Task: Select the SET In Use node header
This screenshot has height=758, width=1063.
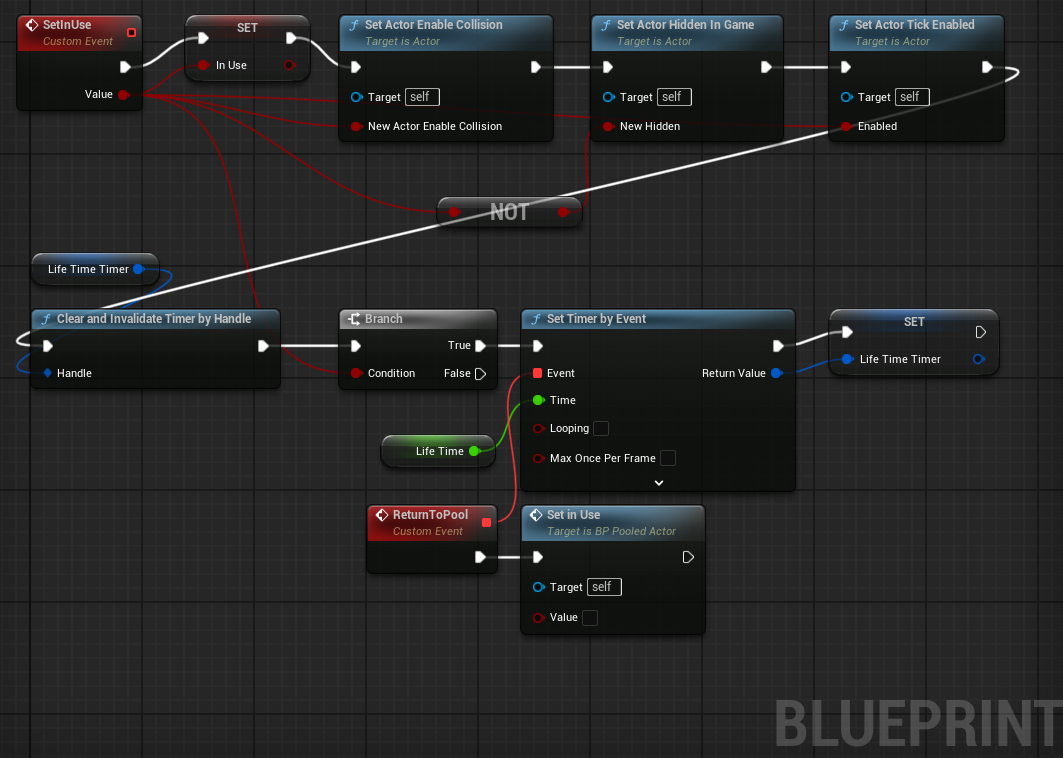Action: pyautogui.click(x=247, y=27)
